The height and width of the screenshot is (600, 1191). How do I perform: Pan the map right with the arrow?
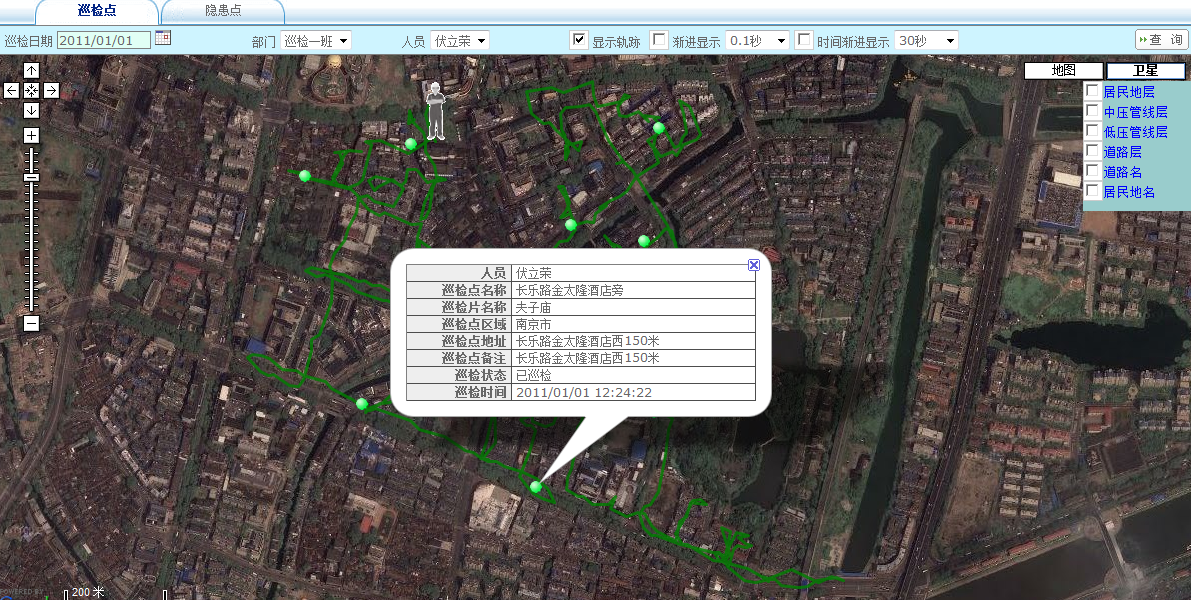pyautogui.click(x=51, y=90)
